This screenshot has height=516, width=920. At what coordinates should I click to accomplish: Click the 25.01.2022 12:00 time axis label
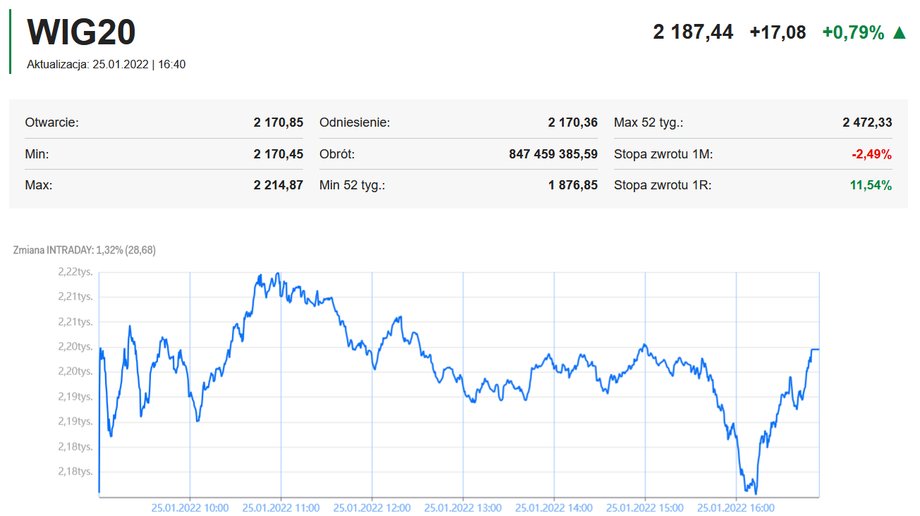tap(372, 508)
